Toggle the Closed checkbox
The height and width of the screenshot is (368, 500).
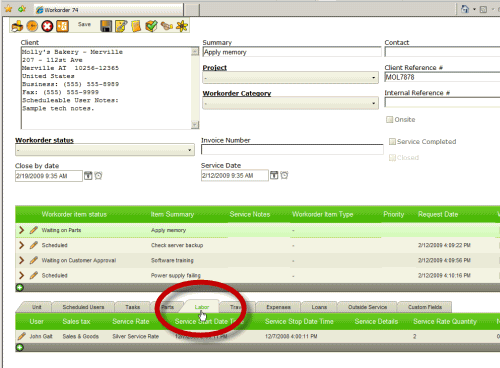tap(392, 158)
